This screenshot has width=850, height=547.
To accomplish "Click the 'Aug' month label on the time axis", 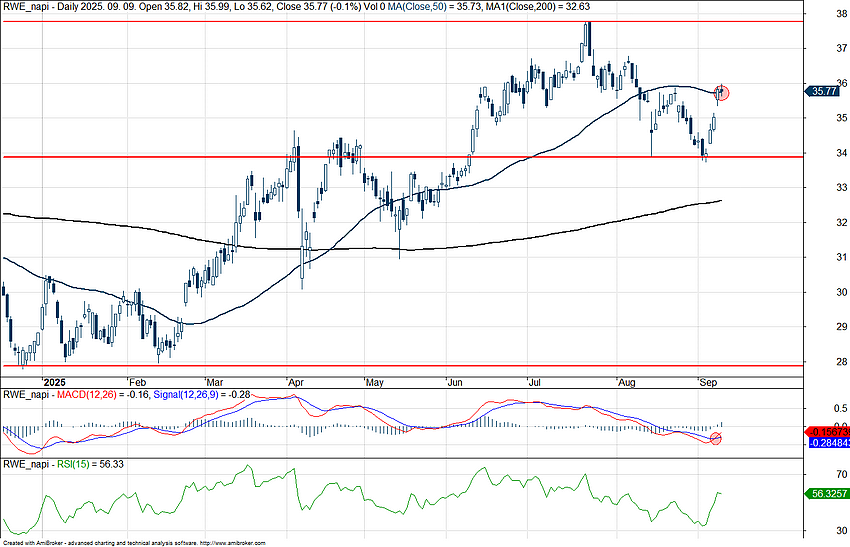I will [627, 382].
